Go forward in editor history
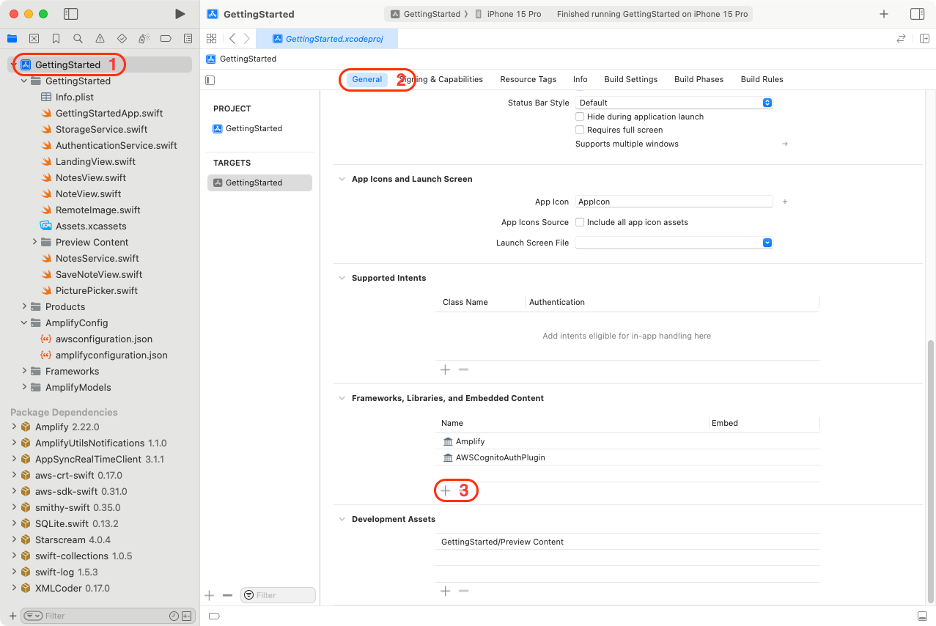Image resolution: width=936 pixels, height=626 pixels. 247,39
